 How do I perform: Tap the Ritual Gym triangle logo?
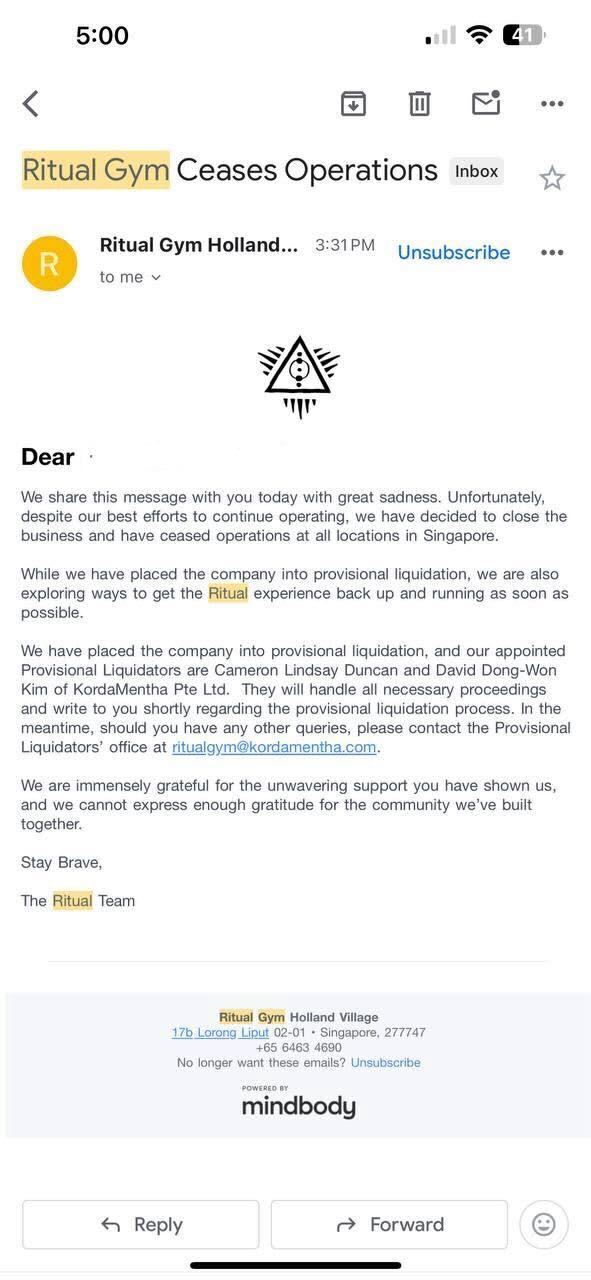tap(298, 377)
